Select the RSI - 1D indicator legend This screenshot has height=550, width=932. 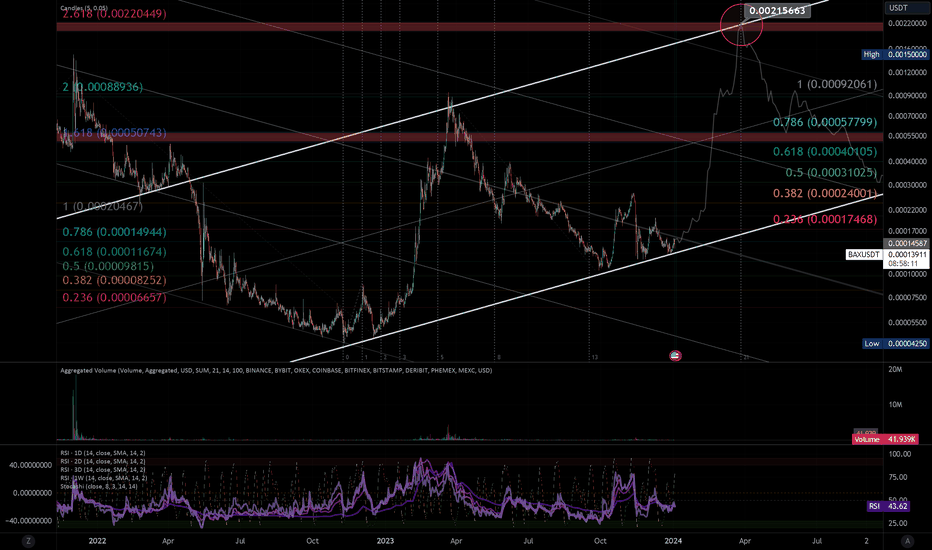102,453
